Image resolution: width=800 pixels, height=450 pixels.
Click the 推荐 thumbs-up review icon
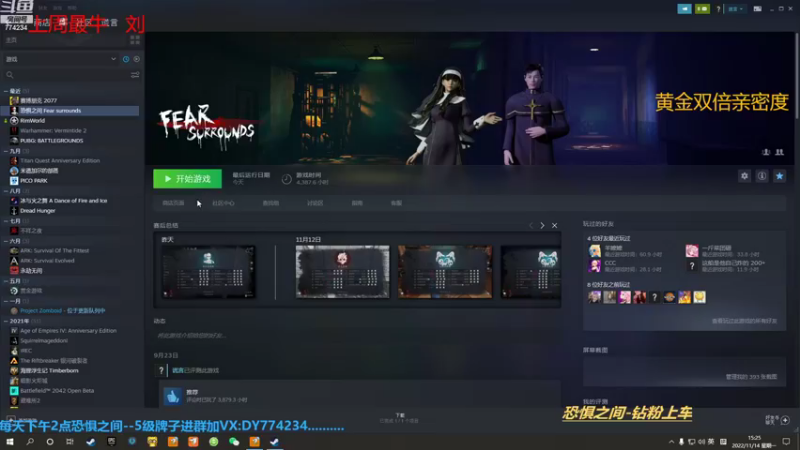click(172, 396)
